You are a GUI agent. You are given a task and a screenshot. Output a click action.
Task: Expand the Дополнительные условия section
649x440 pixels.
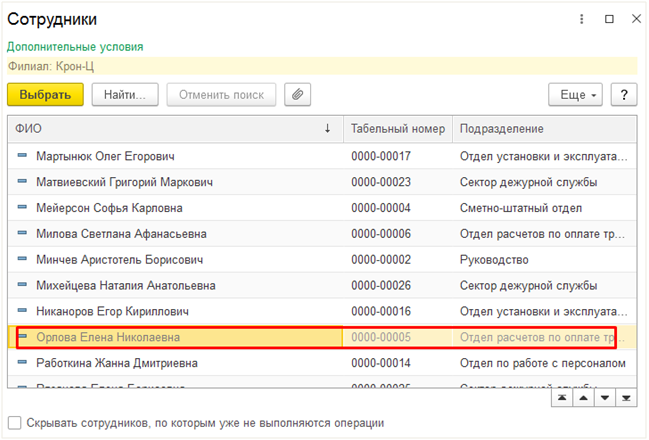click(x=75, y=46)
